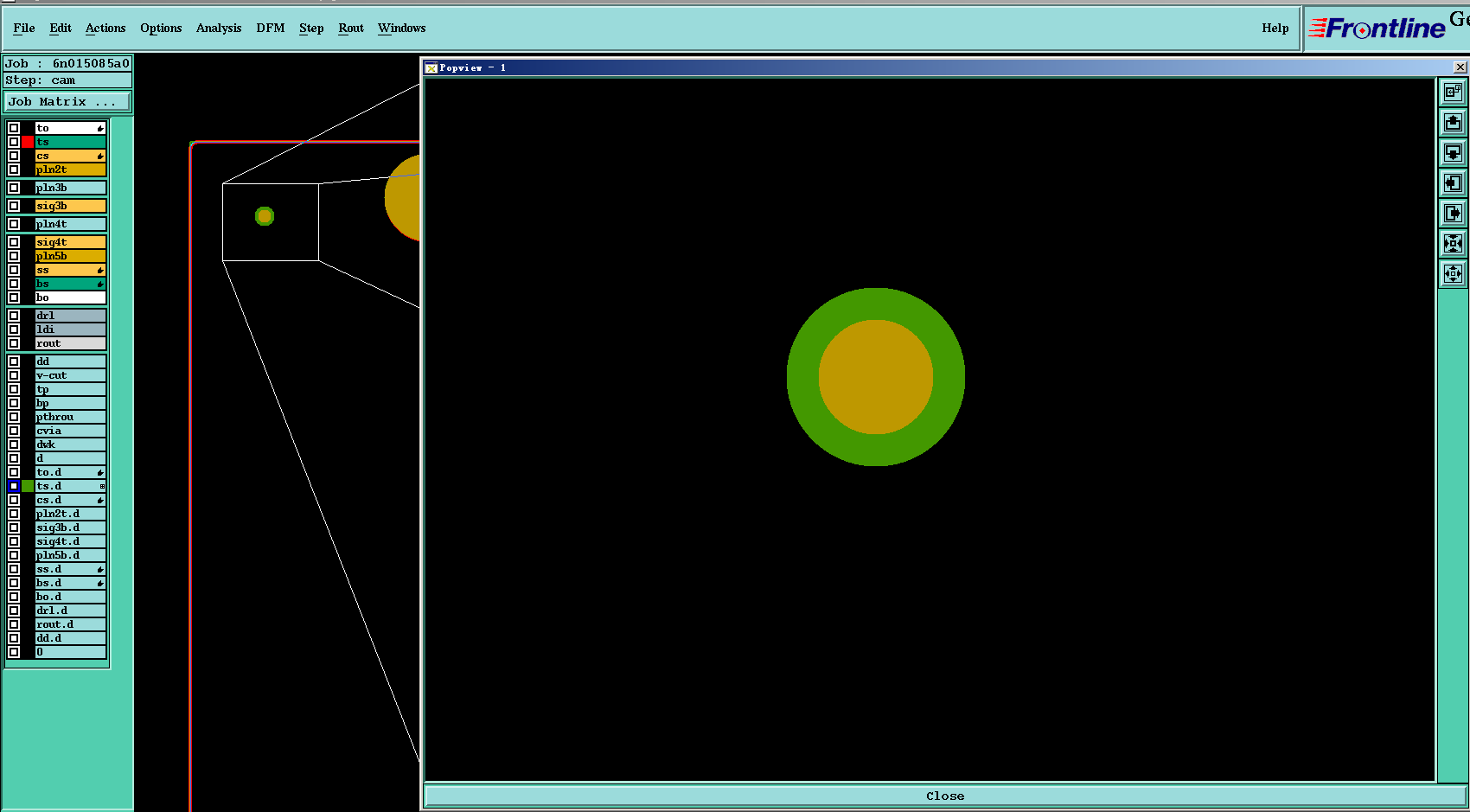Image resolution: width=1470 pixels, height=812 pixels.
Task: Select the 'rout.d' layer name
Action: pos(70,624)
